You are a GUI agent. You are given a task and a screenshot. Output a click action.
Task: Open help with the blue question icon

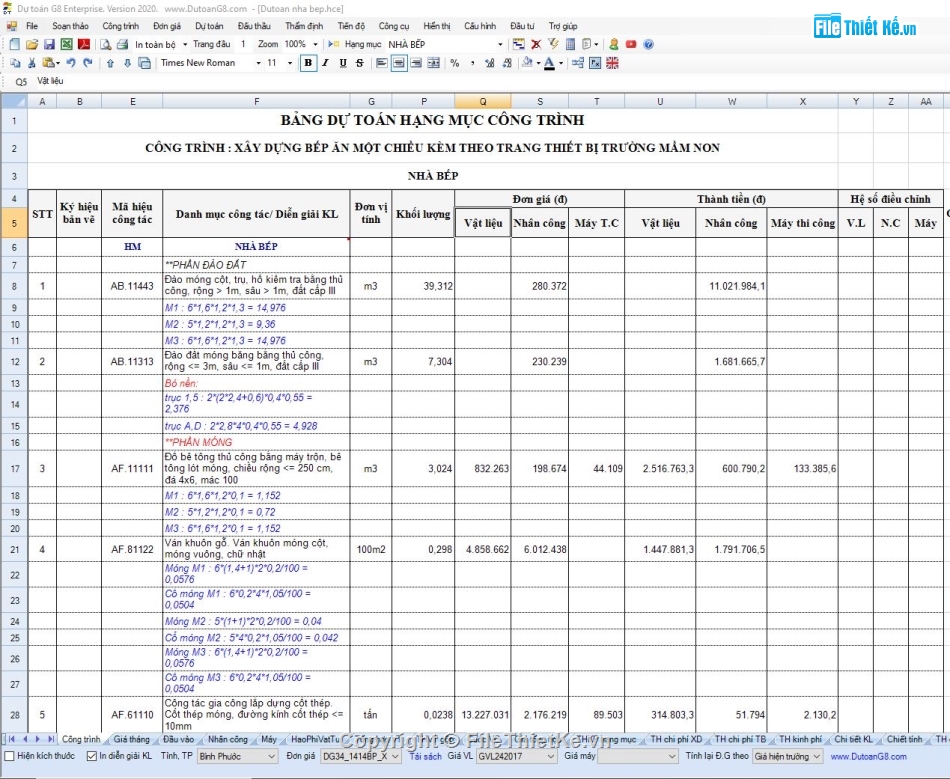648,44
